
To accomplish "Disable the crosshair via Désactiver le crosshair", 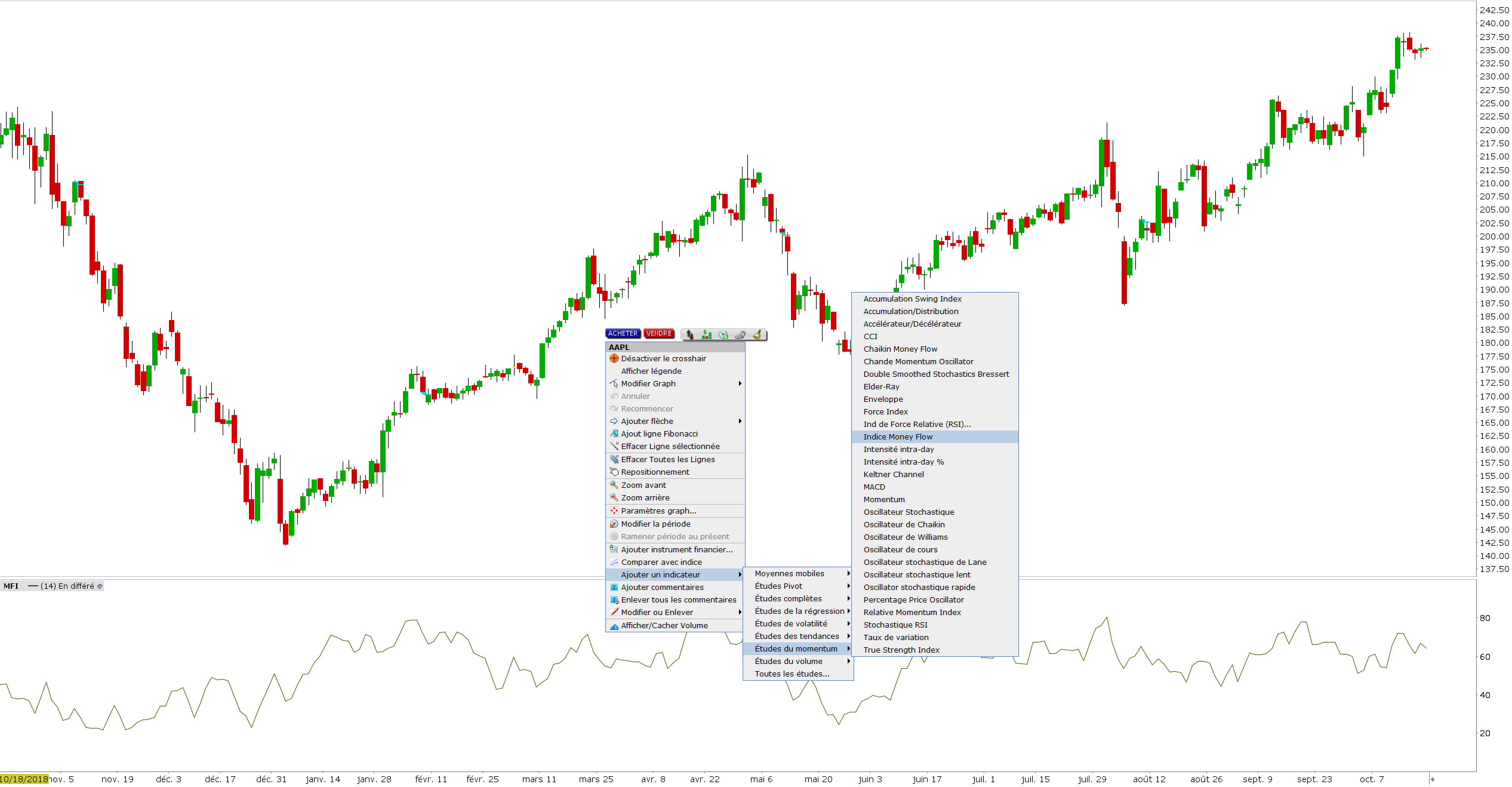I will tap(663, 358).
